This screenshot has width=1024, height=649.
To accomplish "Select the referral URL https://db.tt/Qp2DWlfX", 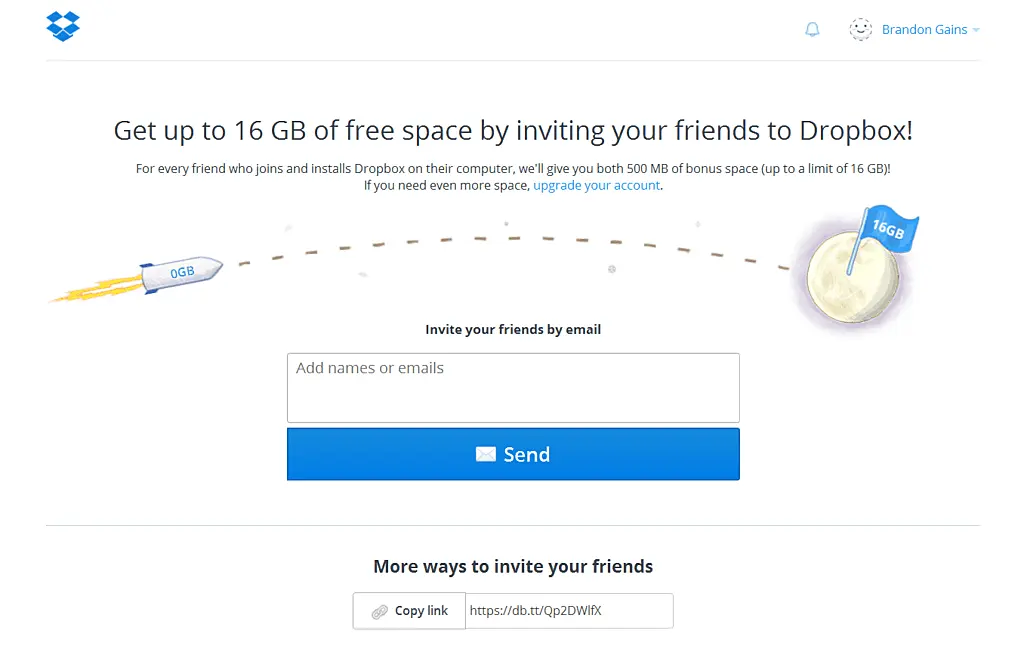I will 568,611.
